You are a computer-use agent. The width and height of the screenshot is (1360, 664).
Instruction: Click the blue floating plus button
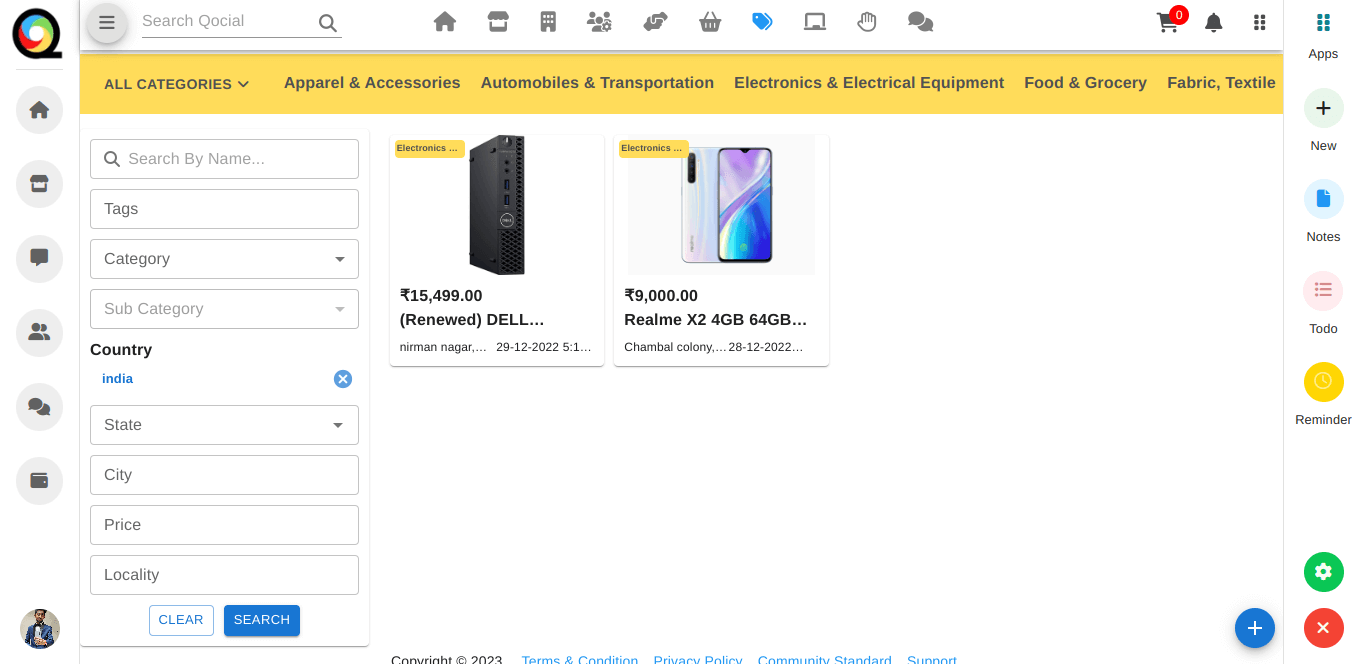[x=1255, y=628]
